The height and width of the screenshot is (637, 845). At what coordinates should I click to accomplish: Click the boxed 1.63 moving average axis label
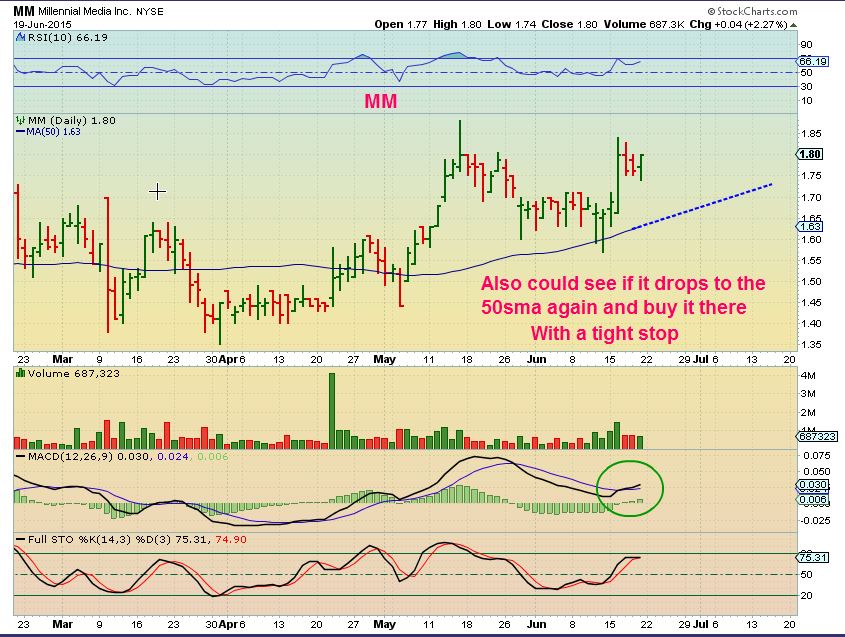809,226
